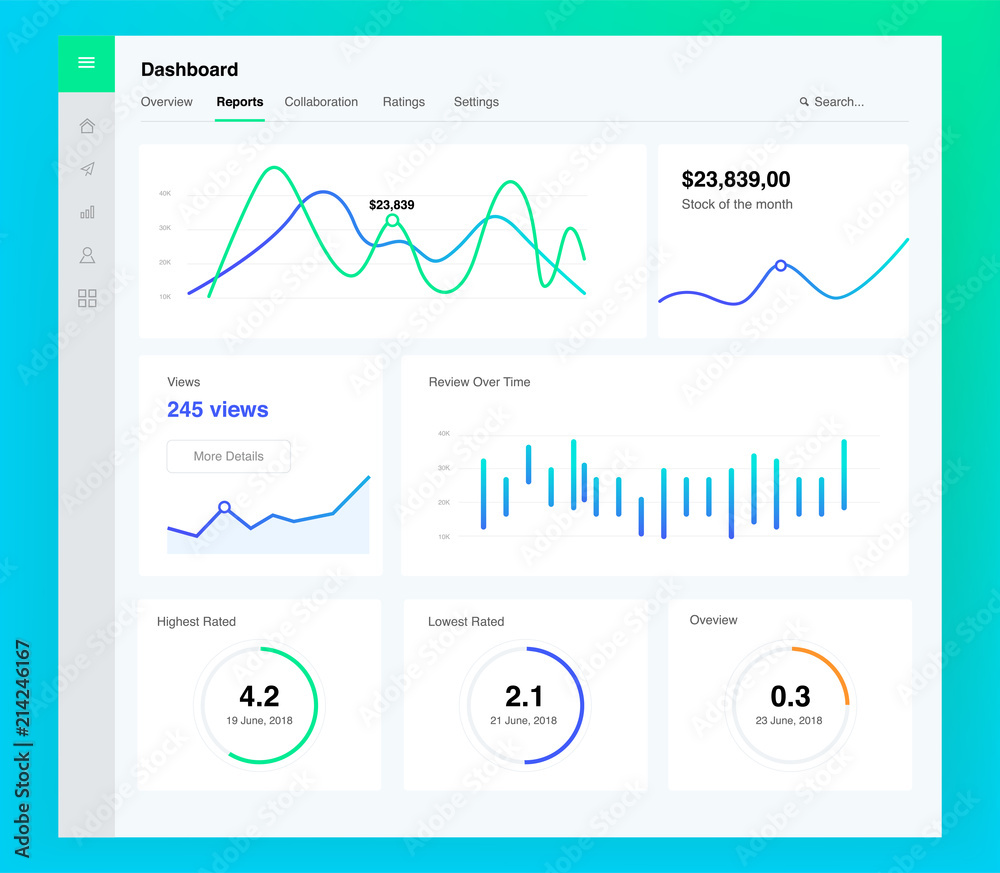The height and width of the screenshot is (873, 1000).
Task: Open the bar chart statistics icon
Action: [x=87, y=212]
